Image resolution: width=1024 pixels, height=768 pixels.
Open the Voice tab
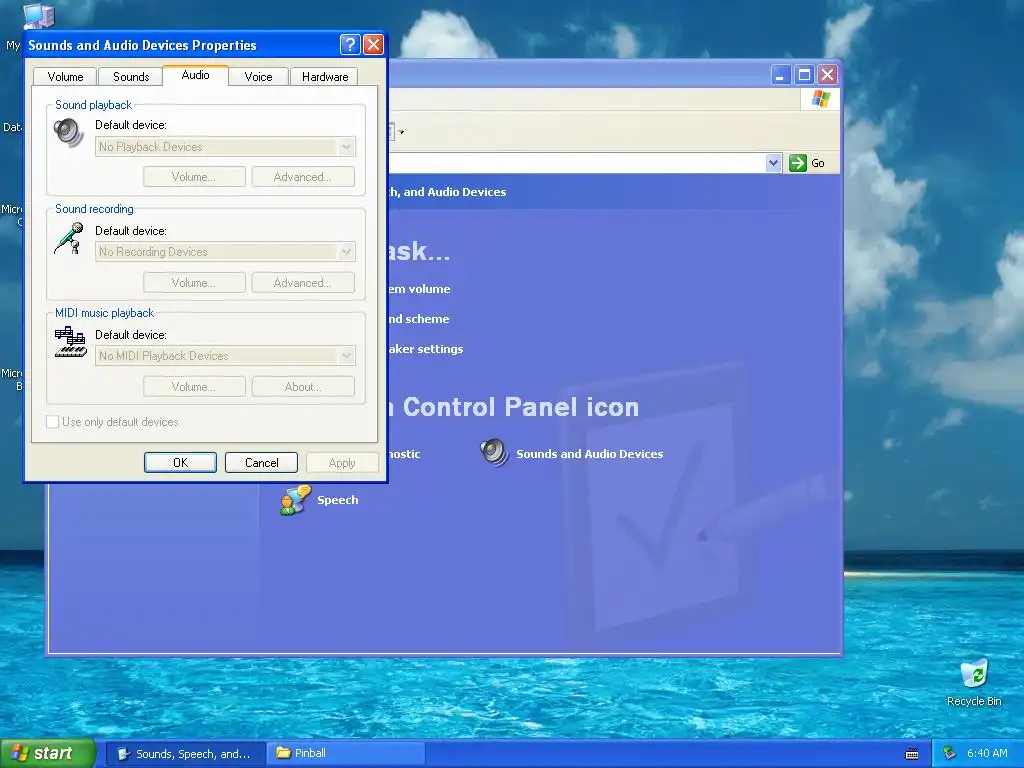(258, 76)
